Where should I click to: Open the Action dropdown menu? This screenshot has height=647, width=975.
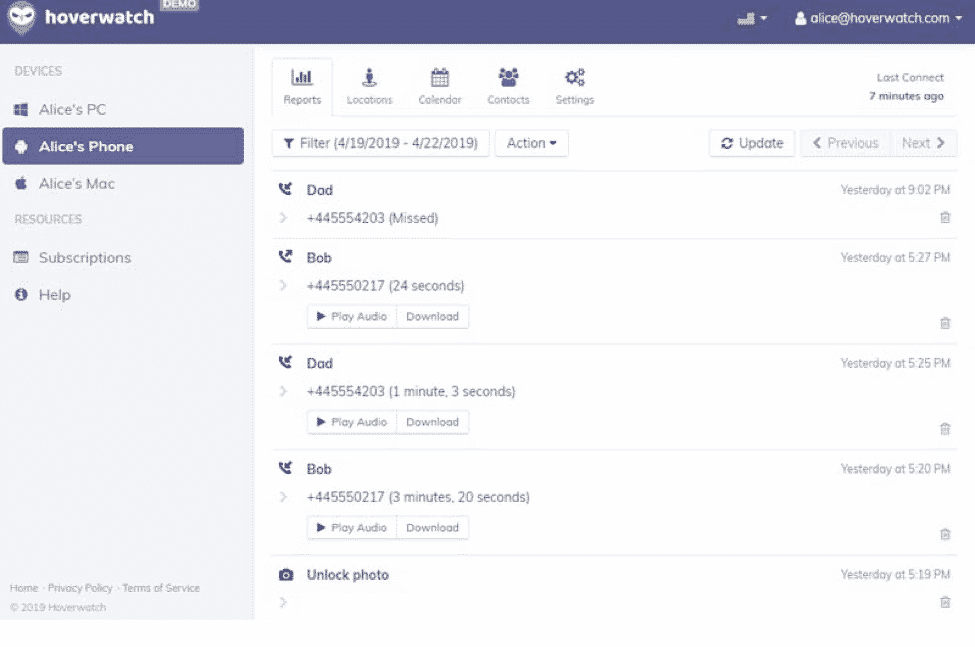tap(531, 143)
